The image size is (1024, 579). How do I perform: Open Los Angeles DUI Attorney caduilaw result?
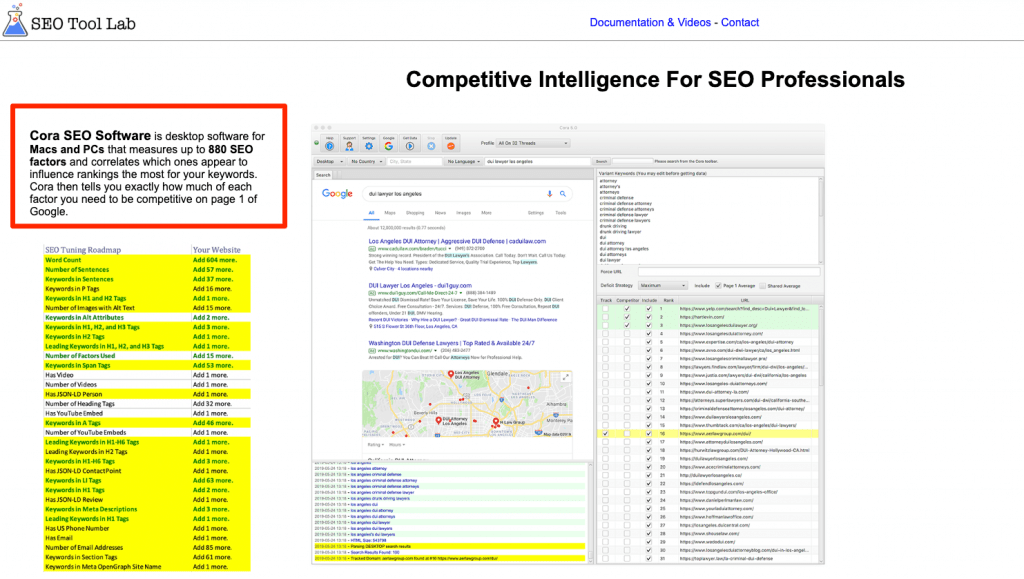457,242
